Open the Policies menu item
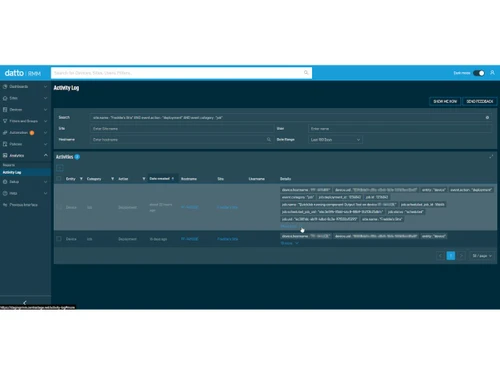Screen dimensions: 500x375 point(16,144)
